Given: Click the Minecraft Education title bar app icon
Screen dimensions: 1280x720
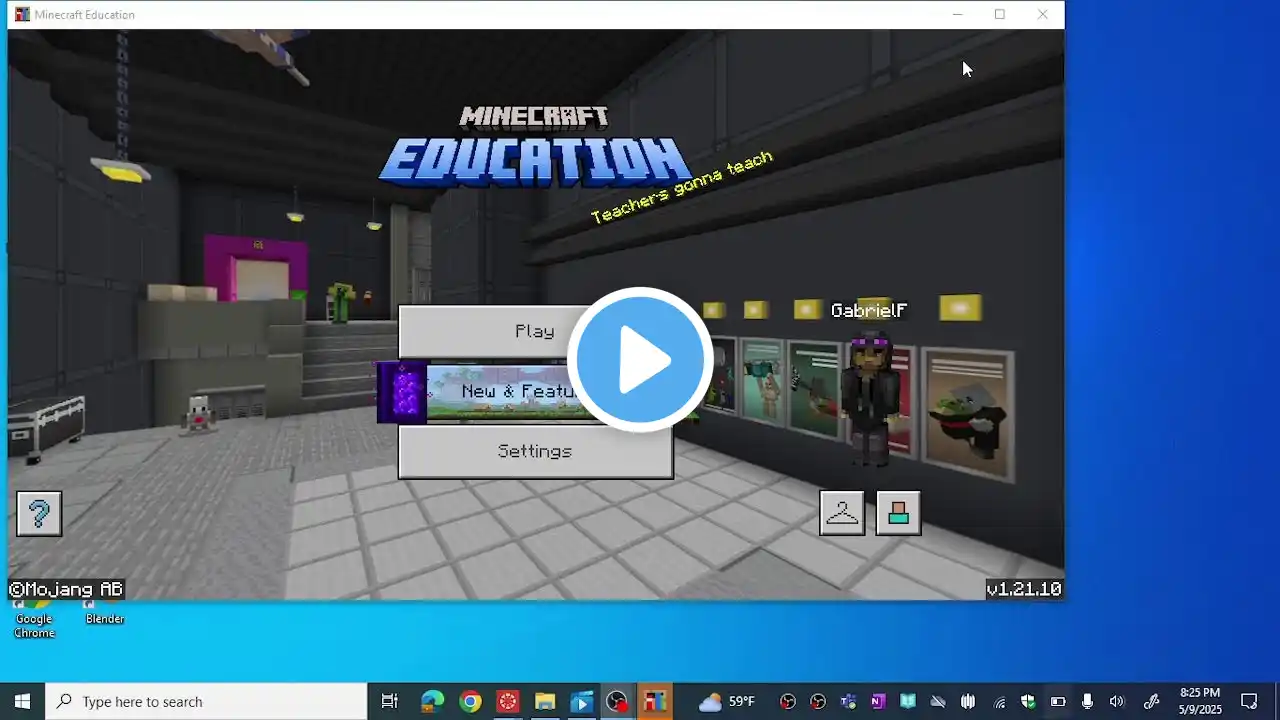Looking at the screenshot, I should (x=22, y=14).
